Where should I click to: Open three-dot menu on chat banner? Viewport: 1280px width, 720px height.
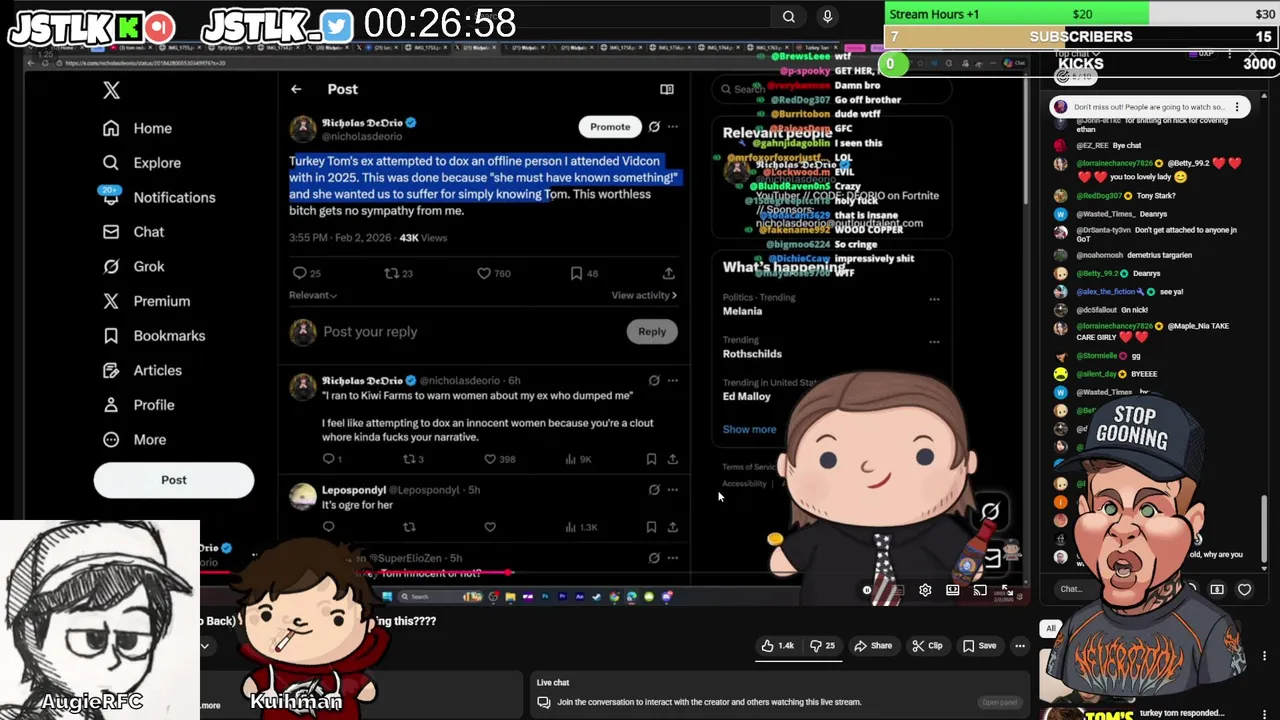(1237, 107)
